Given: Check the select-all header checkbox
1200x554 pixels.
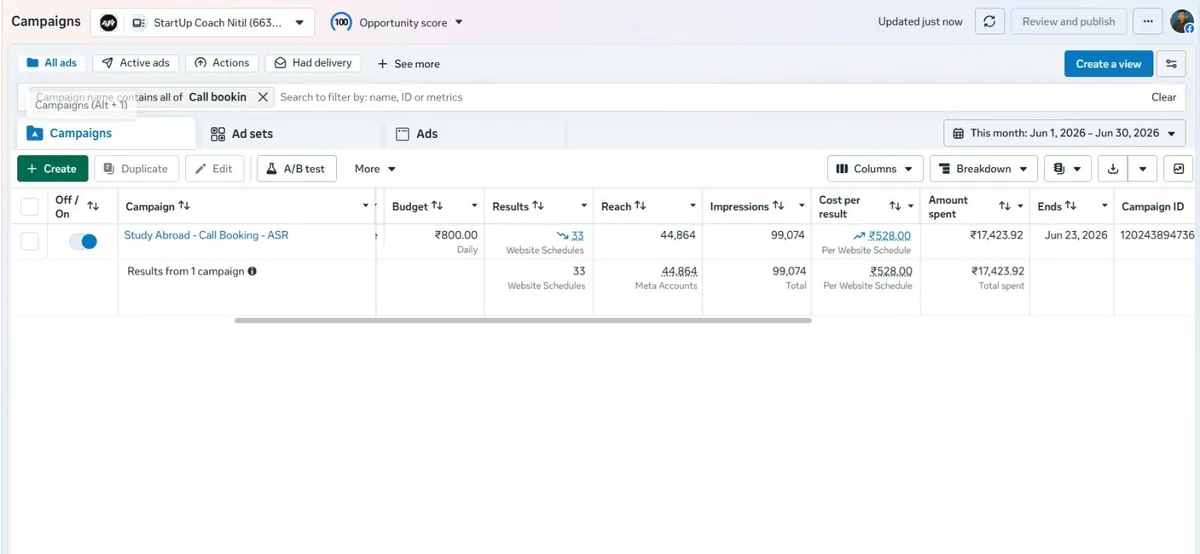Looking at the screenshot, I should (30, 207).
